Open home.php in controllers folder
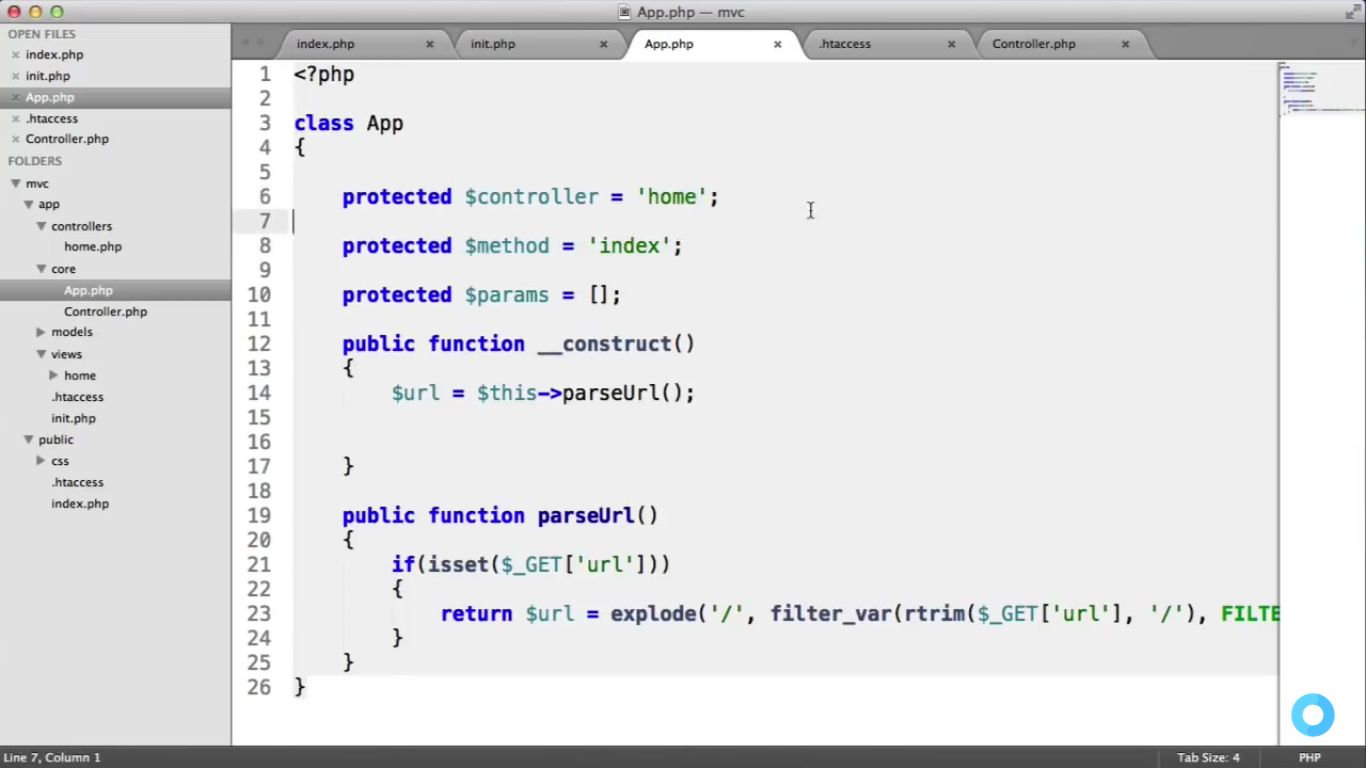This screenshot has width=1366, height=768. [93, 247]
